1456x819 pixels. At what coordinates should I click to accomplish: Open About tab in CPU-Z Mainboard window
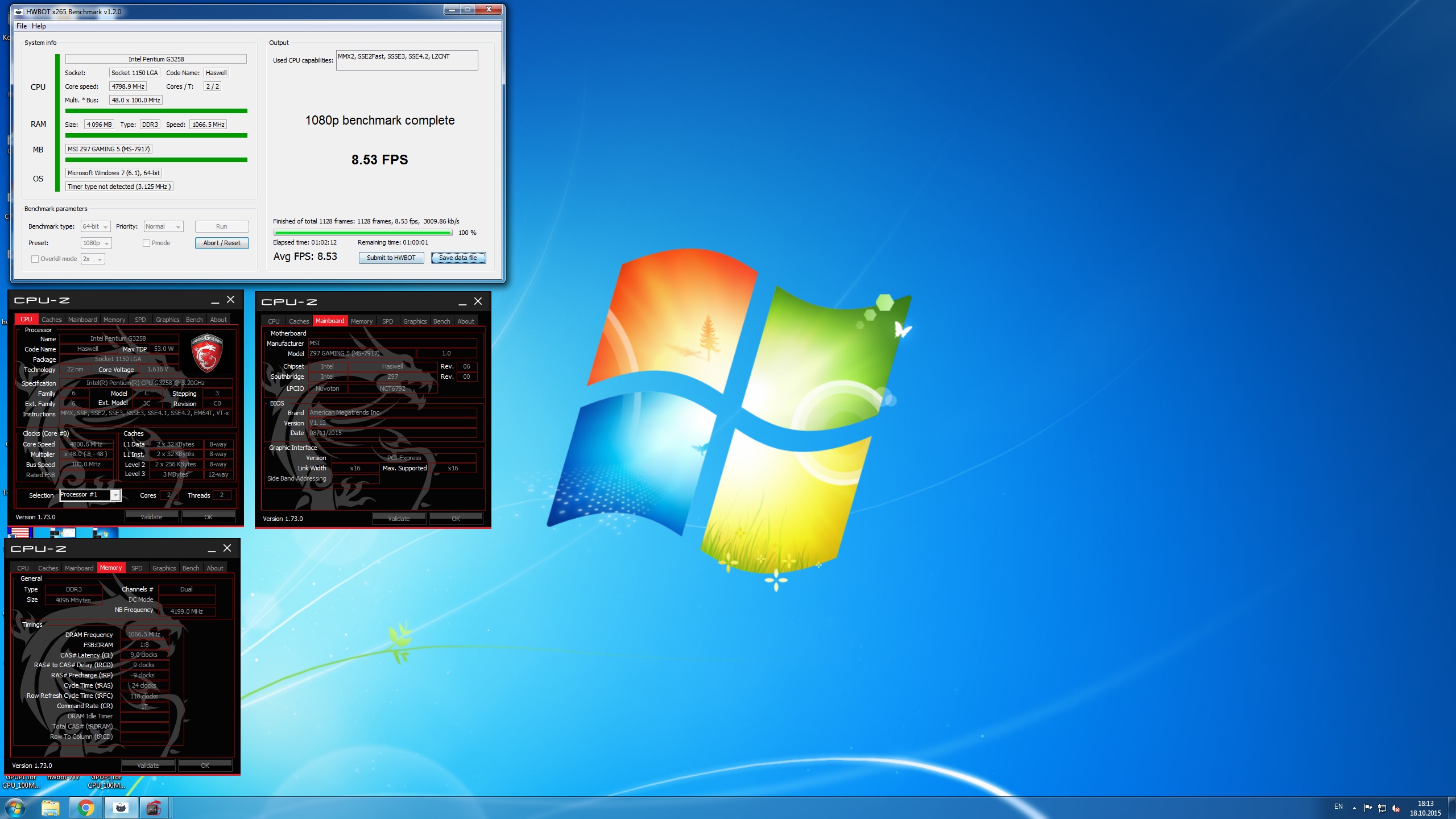[x=466, y=321]
